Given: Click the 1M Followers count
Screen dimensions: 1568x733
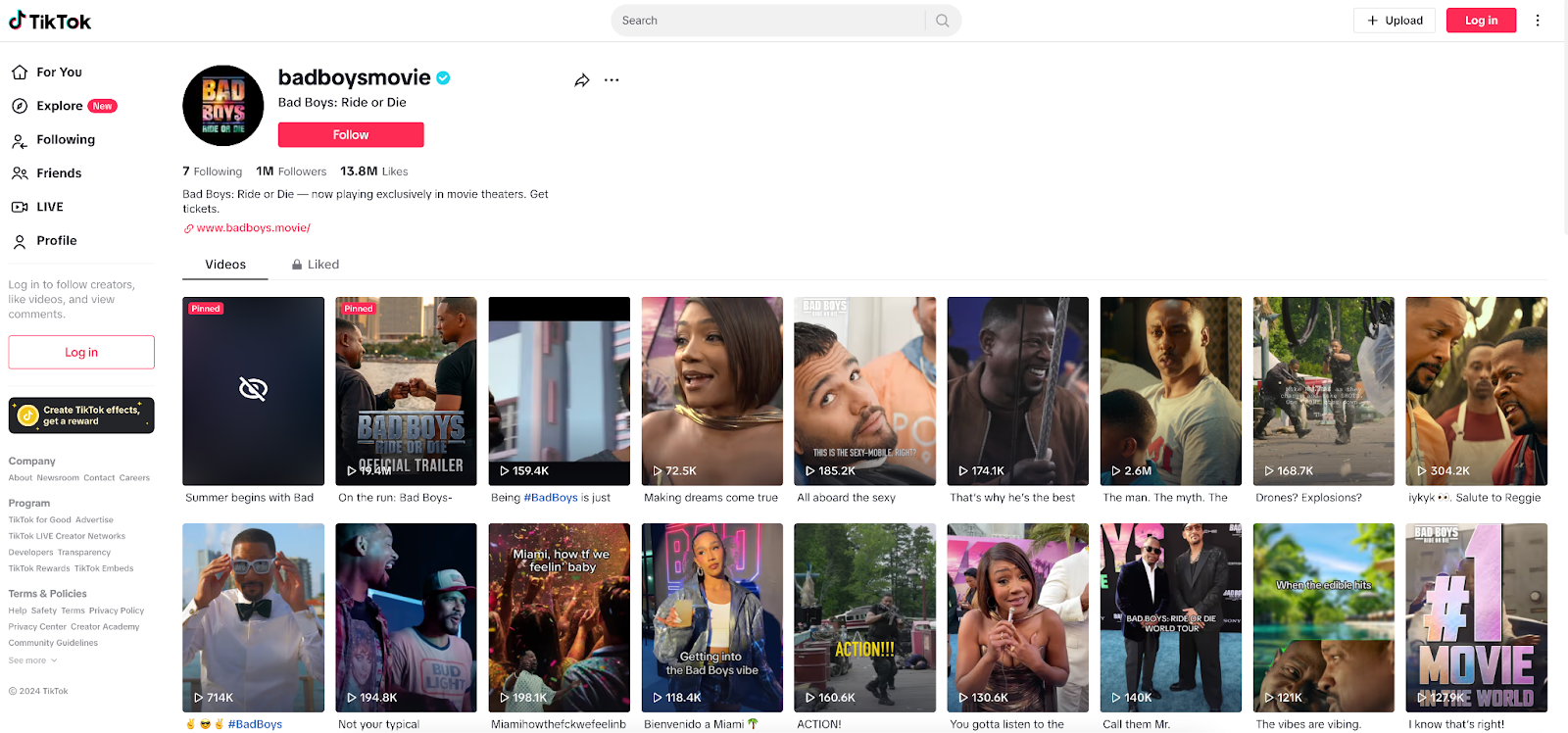Looking at the screenshot, I should [x=291, y=171].
